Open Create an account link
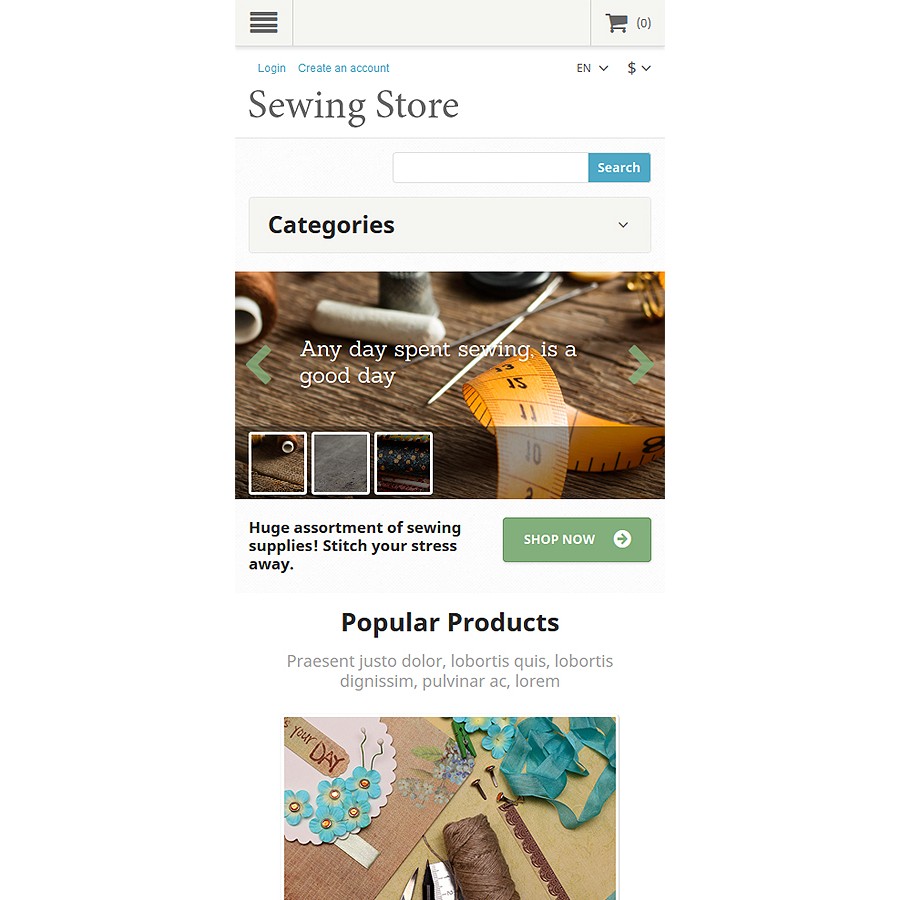 coord(343,68)
